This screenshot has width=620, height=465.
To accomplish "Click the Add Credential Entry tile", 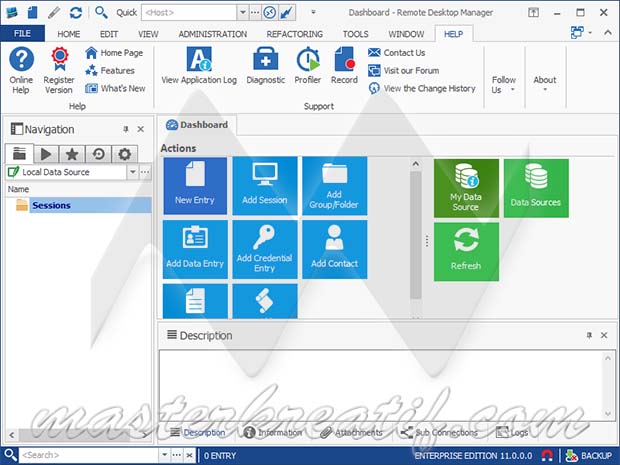I will point(265,249).
